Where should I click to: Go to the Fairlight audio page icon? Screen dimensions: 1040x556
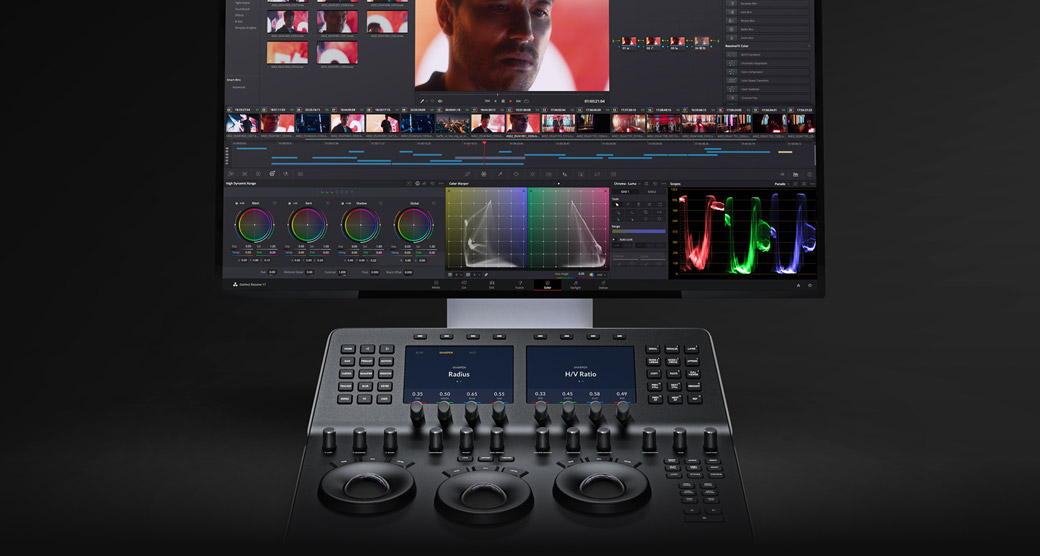576,284
